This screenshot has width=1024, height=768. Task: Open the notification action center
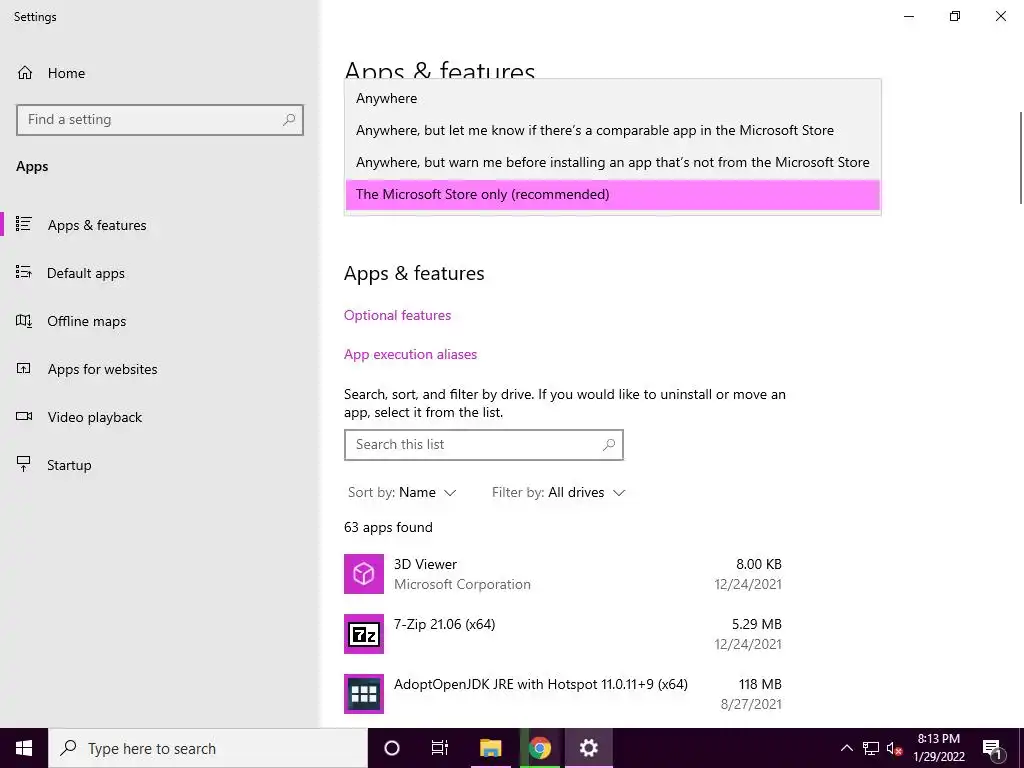tap(992, 748)
